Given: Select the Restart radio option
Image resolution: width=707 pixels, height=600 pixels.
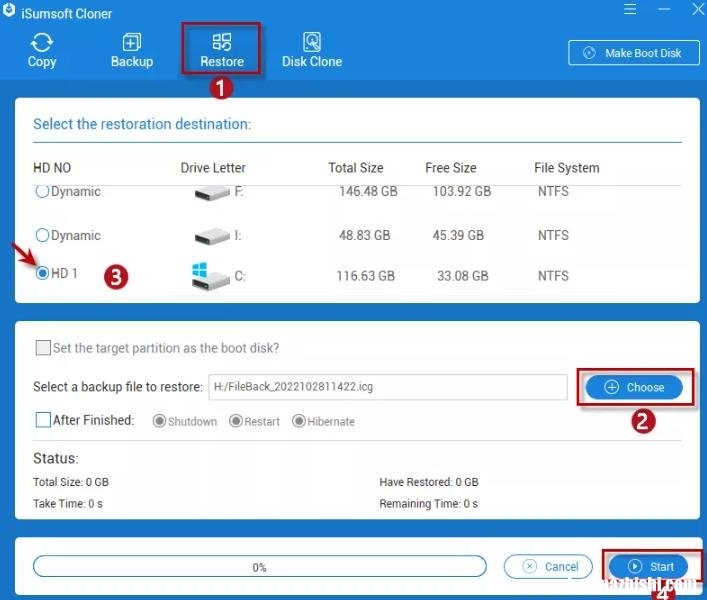Looking at the screenshot, I should [235, 421].
